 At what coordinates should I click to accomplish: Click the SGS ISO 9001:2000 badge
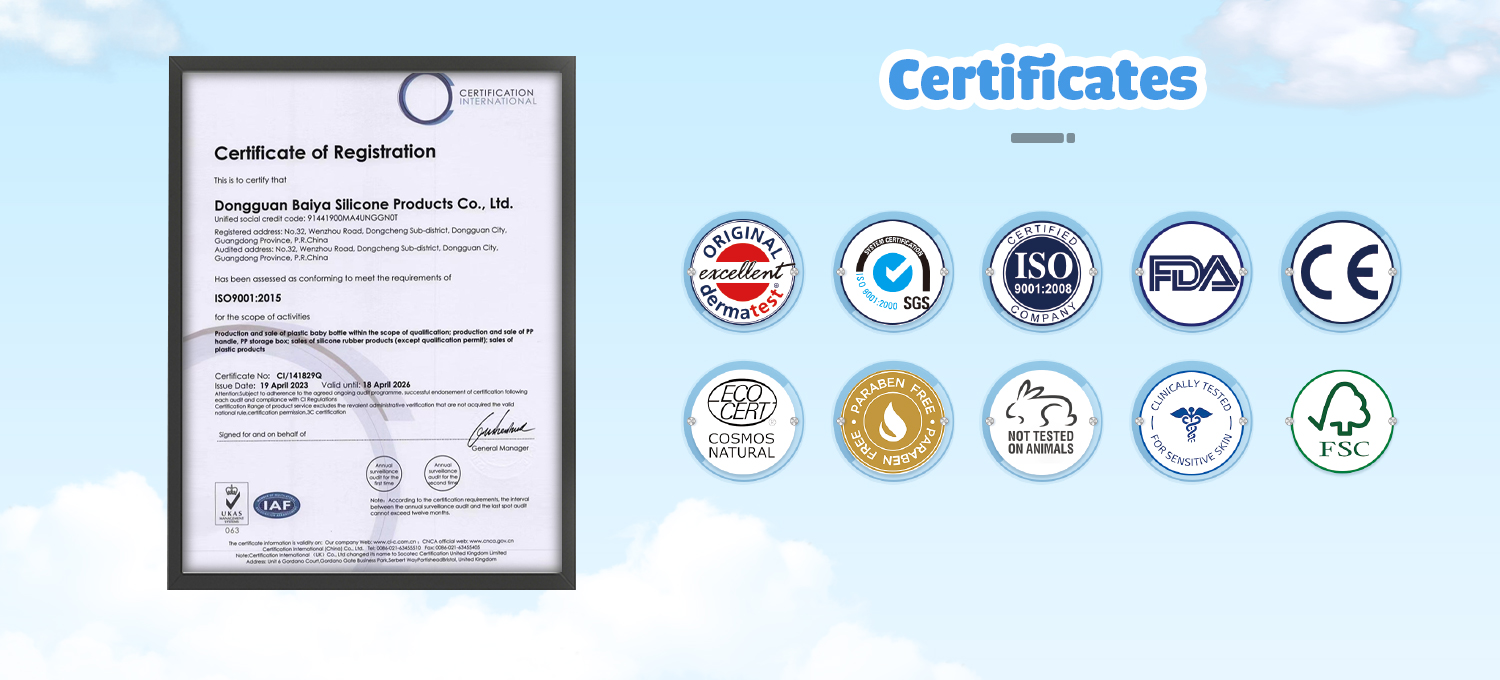893,272
